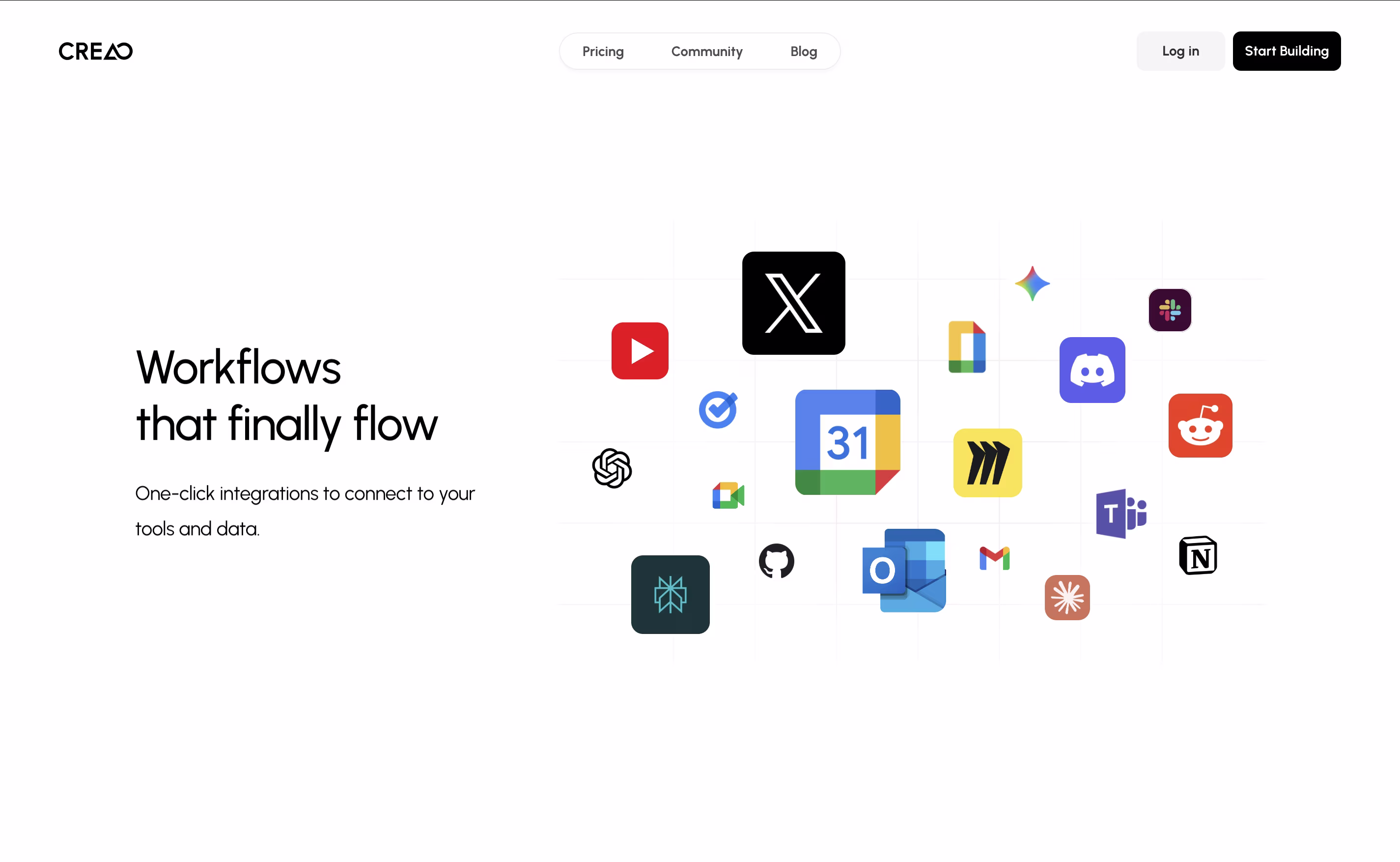Select the GitHub octocat icon
1400x862 pixels.
(776, 561)
